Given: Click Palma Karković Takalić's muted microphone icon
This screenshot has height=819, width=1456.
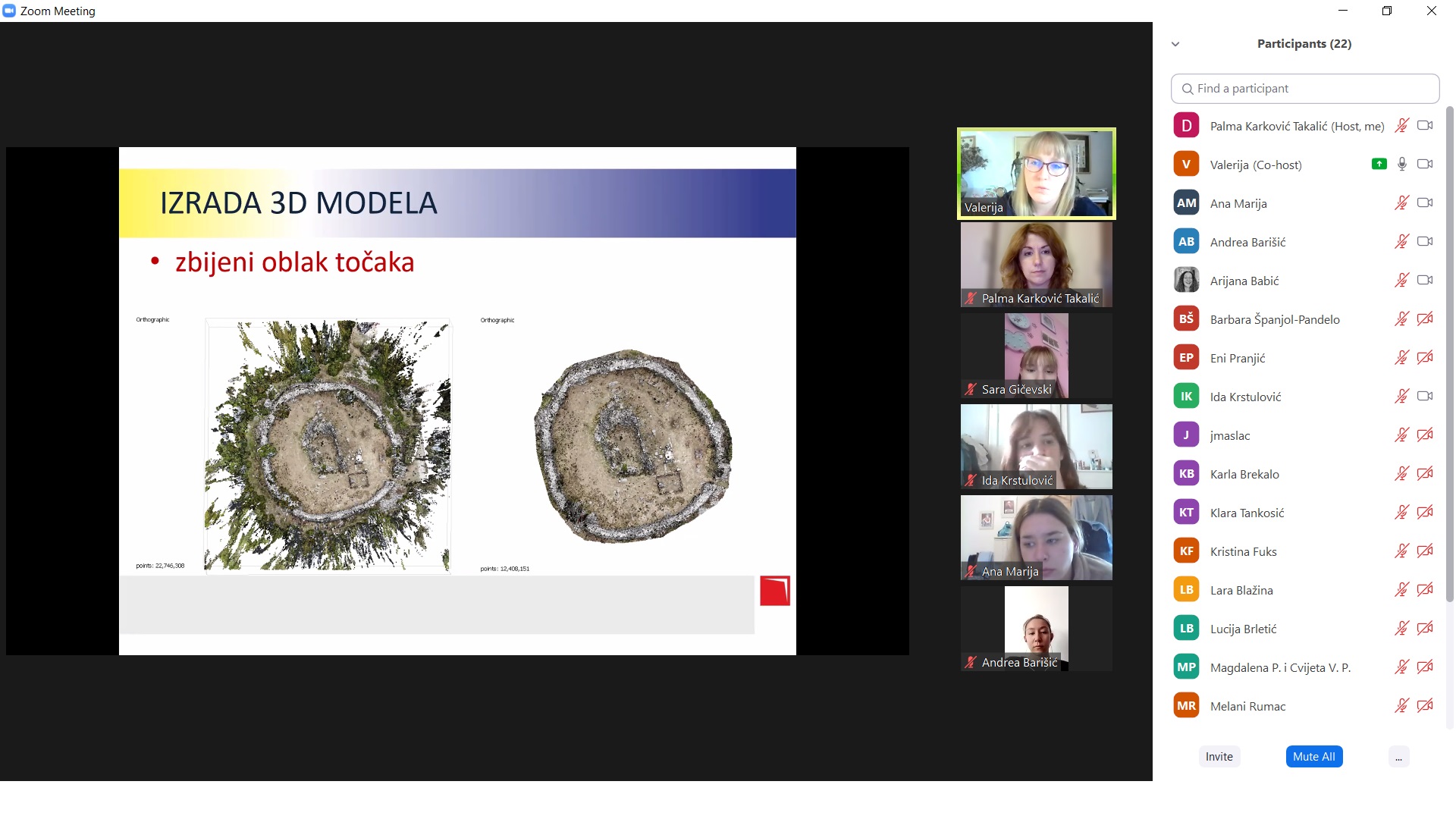Looking at the screenshot, I should (x=1401, y=126).
